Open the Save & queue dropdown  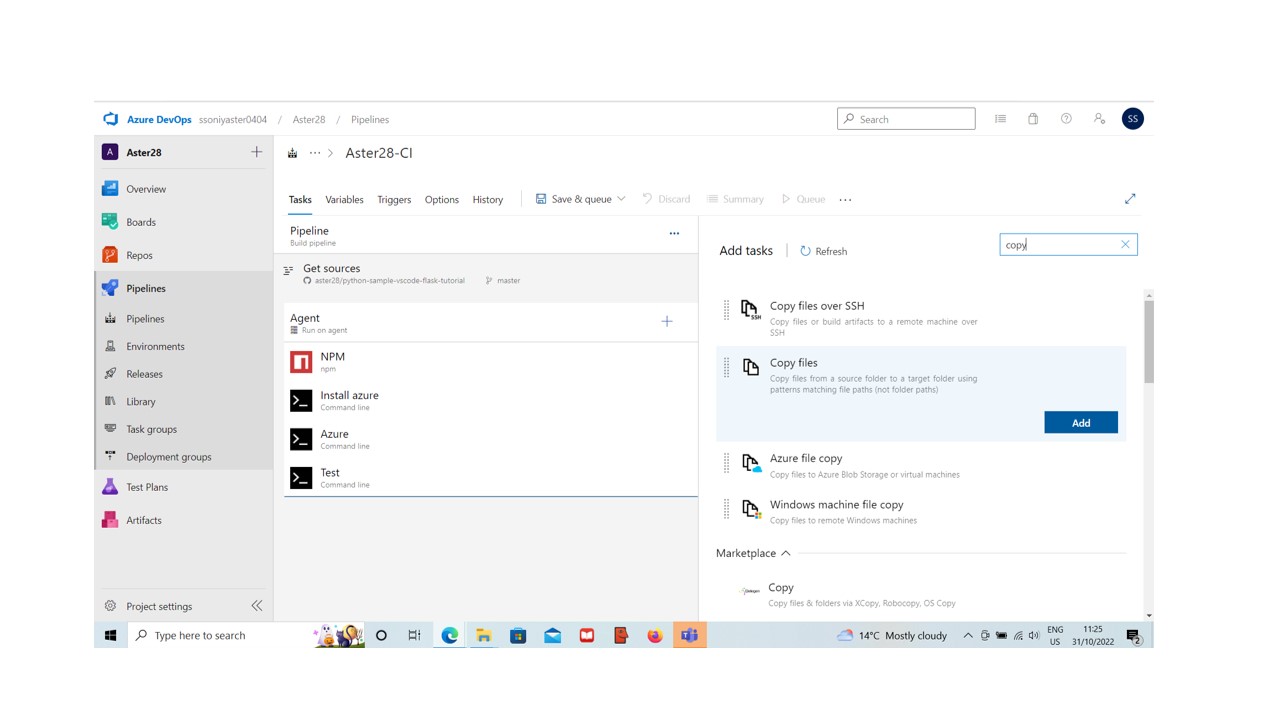[x=621, y=199]
